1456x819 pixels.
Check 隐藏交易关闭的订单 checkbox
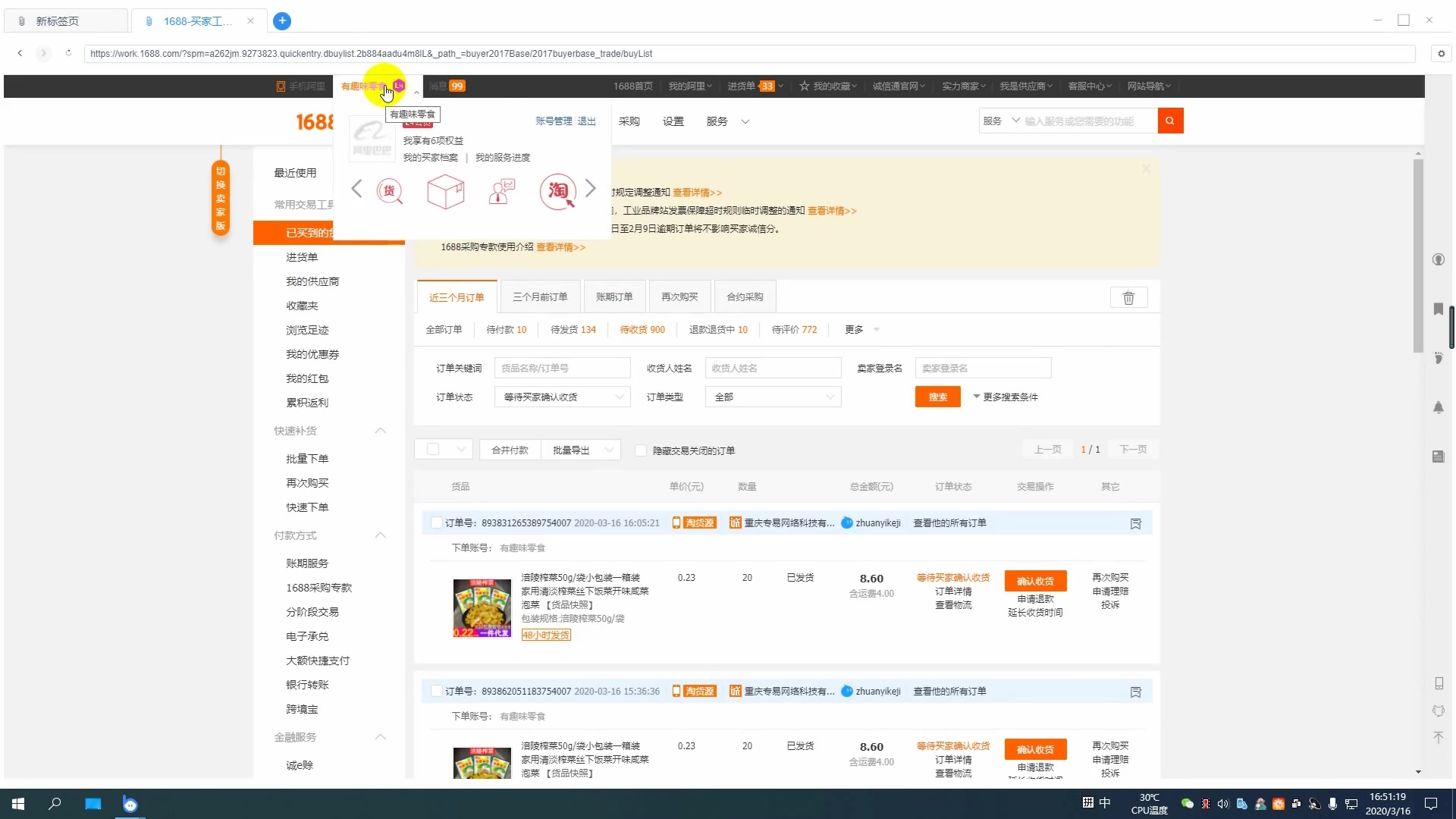(641, 450)
